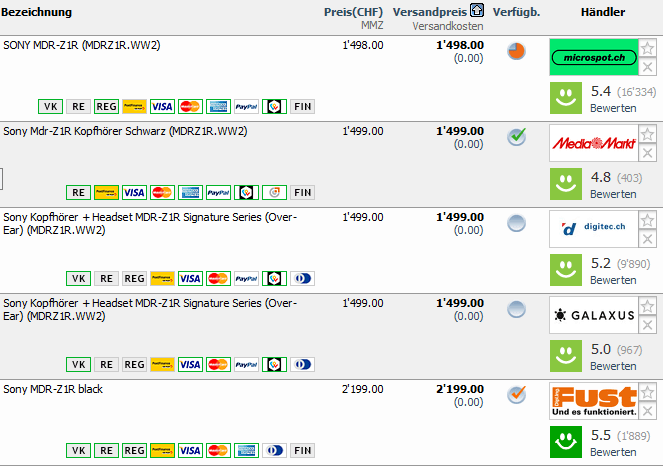Click the Visa icon in MediaMarkt row

coord(134,193)
